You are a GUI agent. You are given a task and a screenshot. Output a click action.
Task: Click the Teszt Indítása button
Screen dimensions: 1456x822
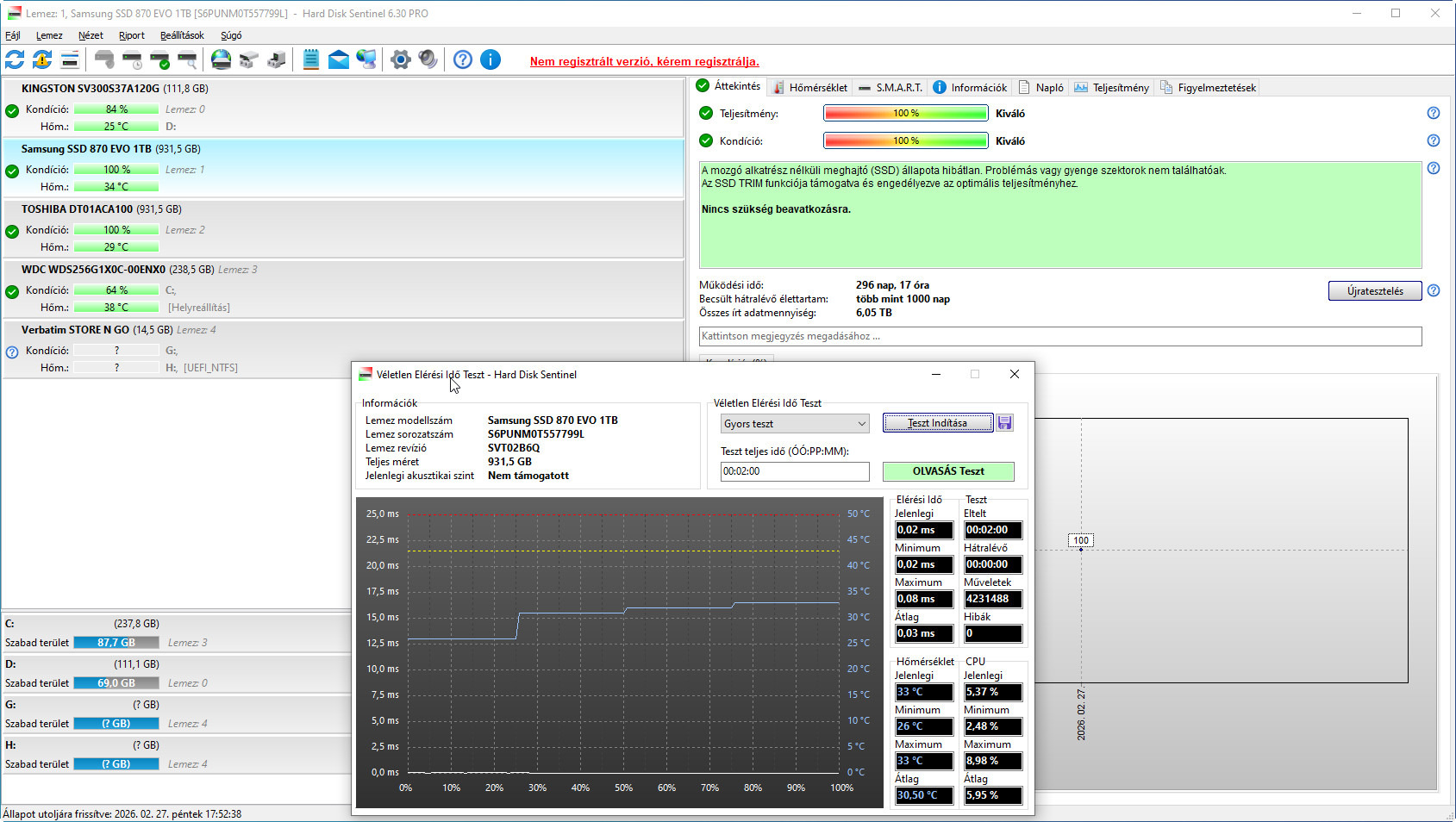point(937,423)
